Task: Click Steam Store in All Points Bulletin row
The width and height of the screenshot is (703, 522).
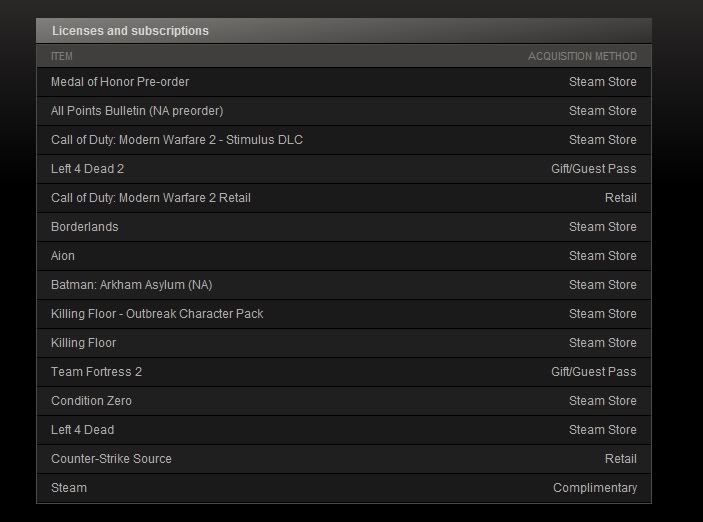Action: (603, 111)
